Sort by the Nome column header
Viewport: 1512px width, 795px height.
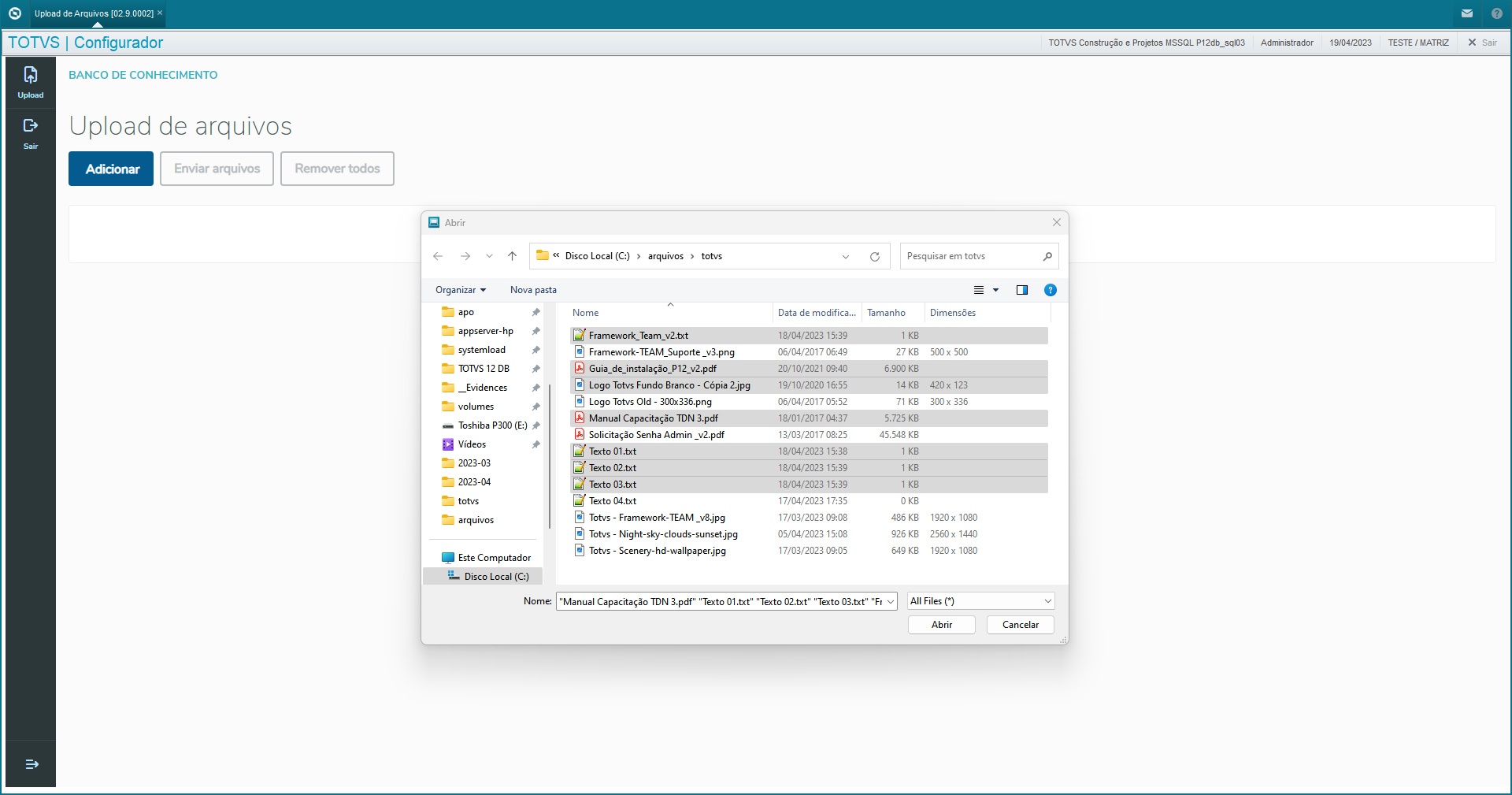(x=669, y=313)
